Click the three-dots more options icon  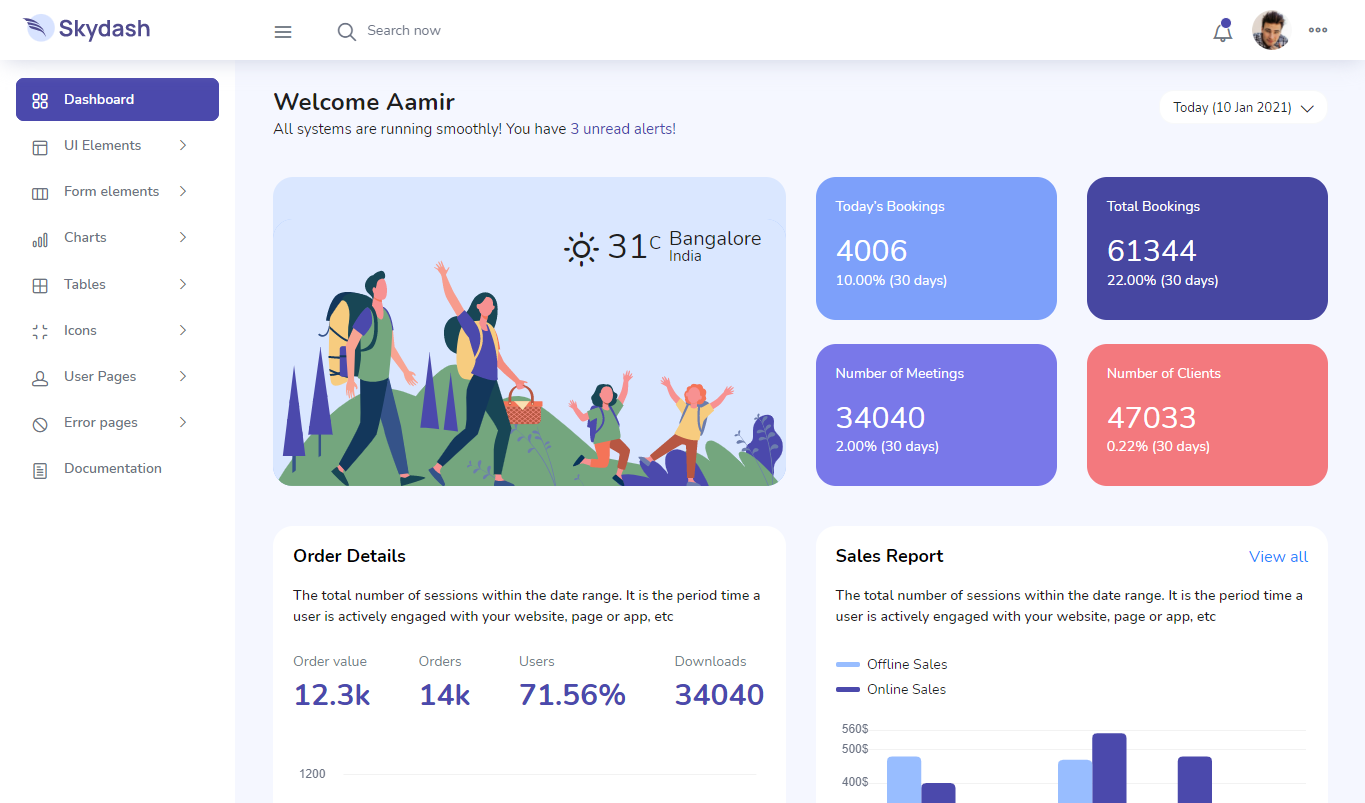[x=1318, y=30]
